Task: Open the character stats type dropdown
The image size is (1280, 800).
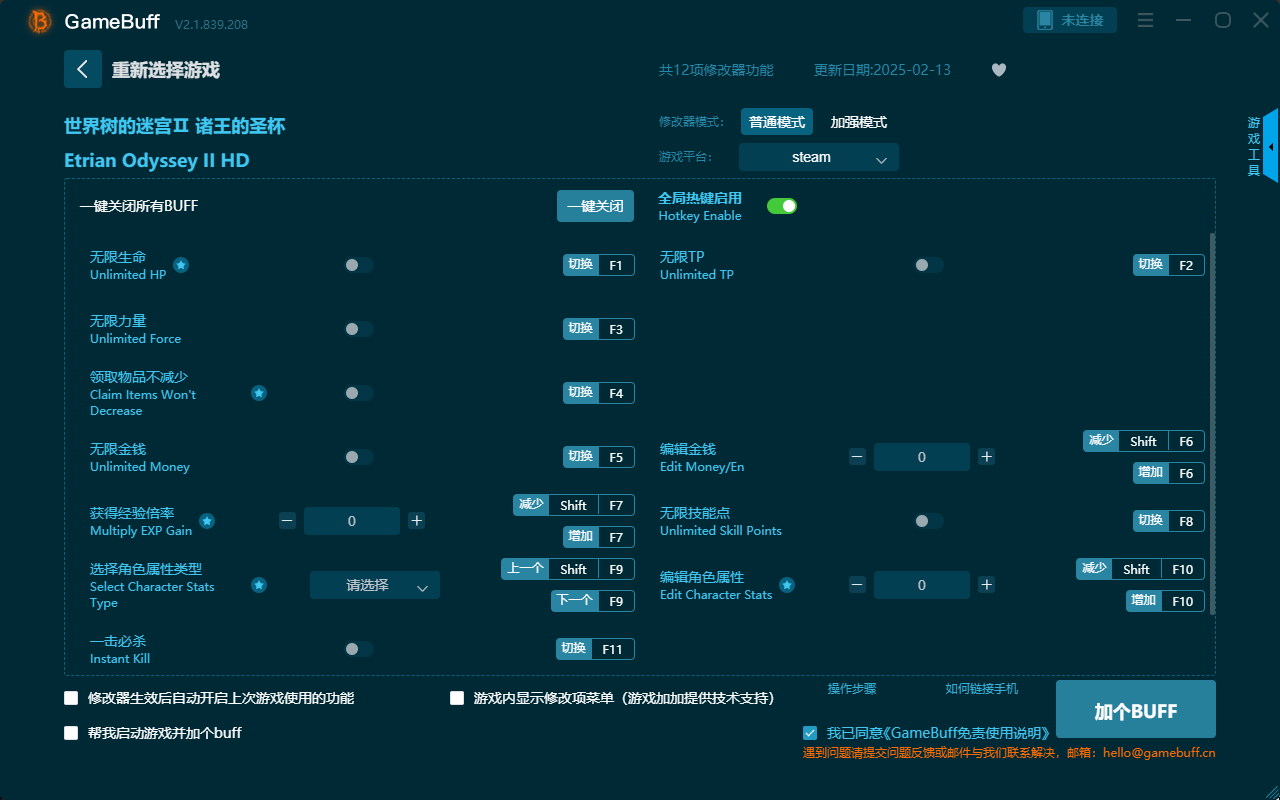Action: click(x=375, y=585)
